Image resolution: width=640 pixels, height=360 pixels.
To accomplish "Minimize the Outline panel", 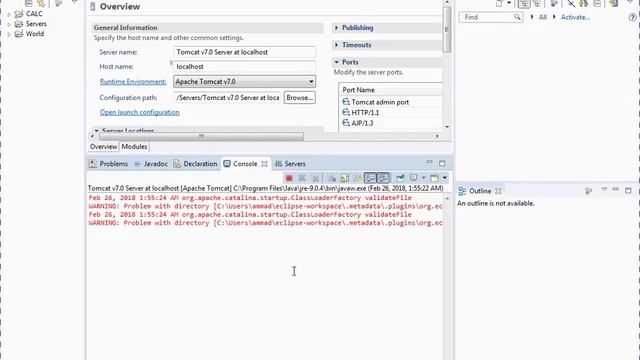I will (x=616, y=189).
